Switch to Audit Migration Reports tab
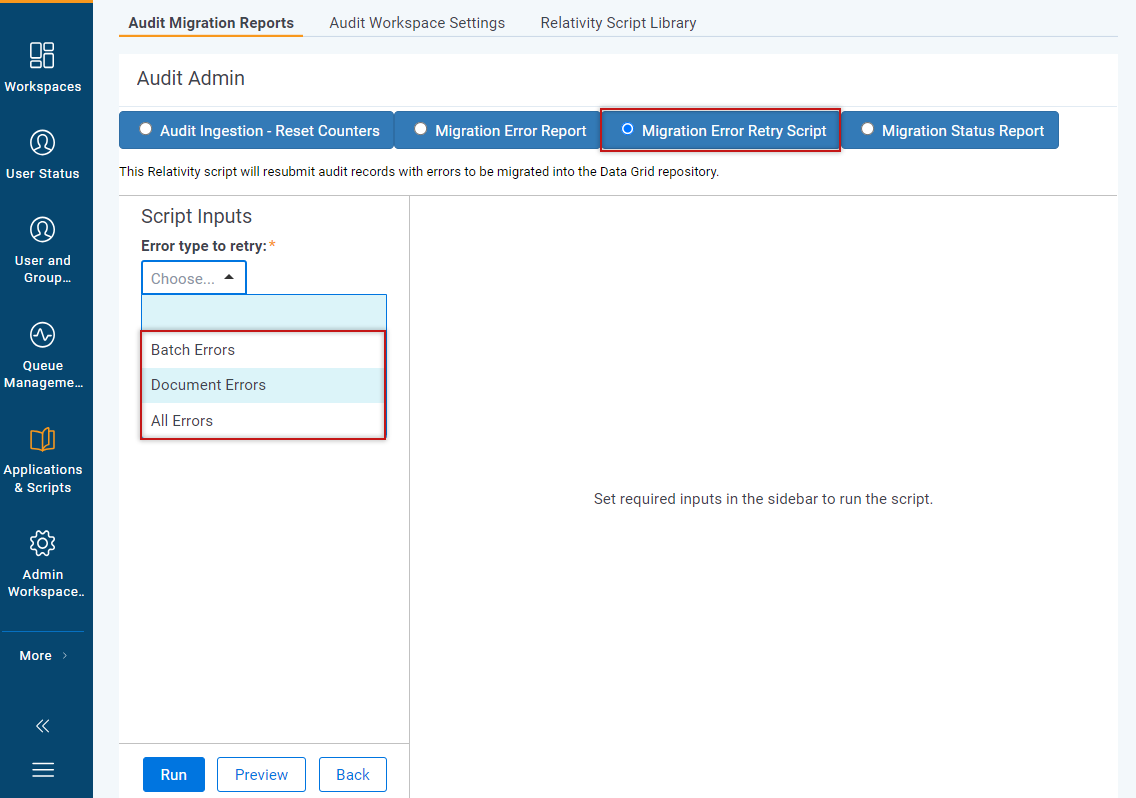This screenshot has height=798, width=1136. pyautogui.click(x=211, y=22)
